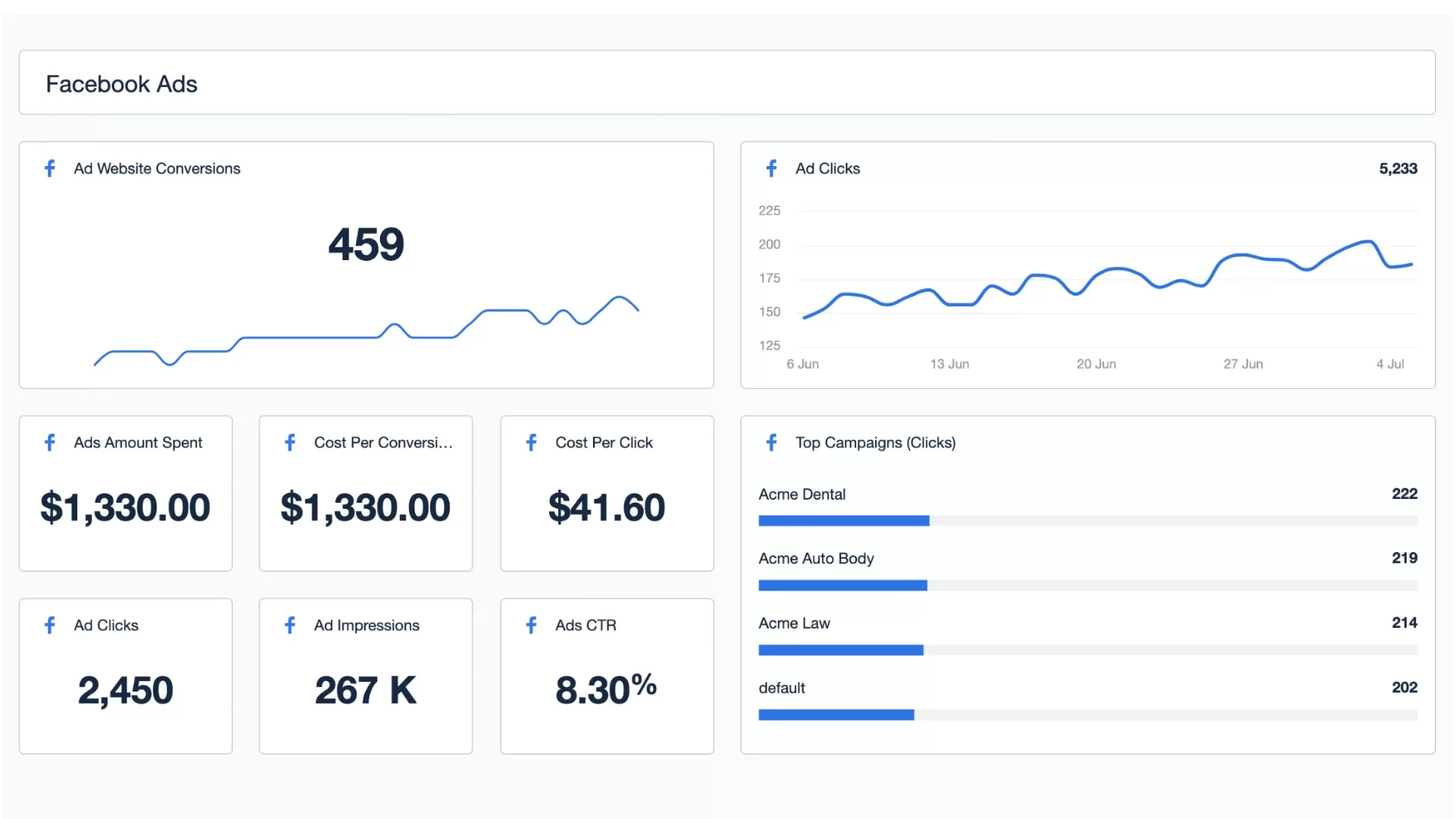Click the 8.30% Ads CTR value

point(607,689)
